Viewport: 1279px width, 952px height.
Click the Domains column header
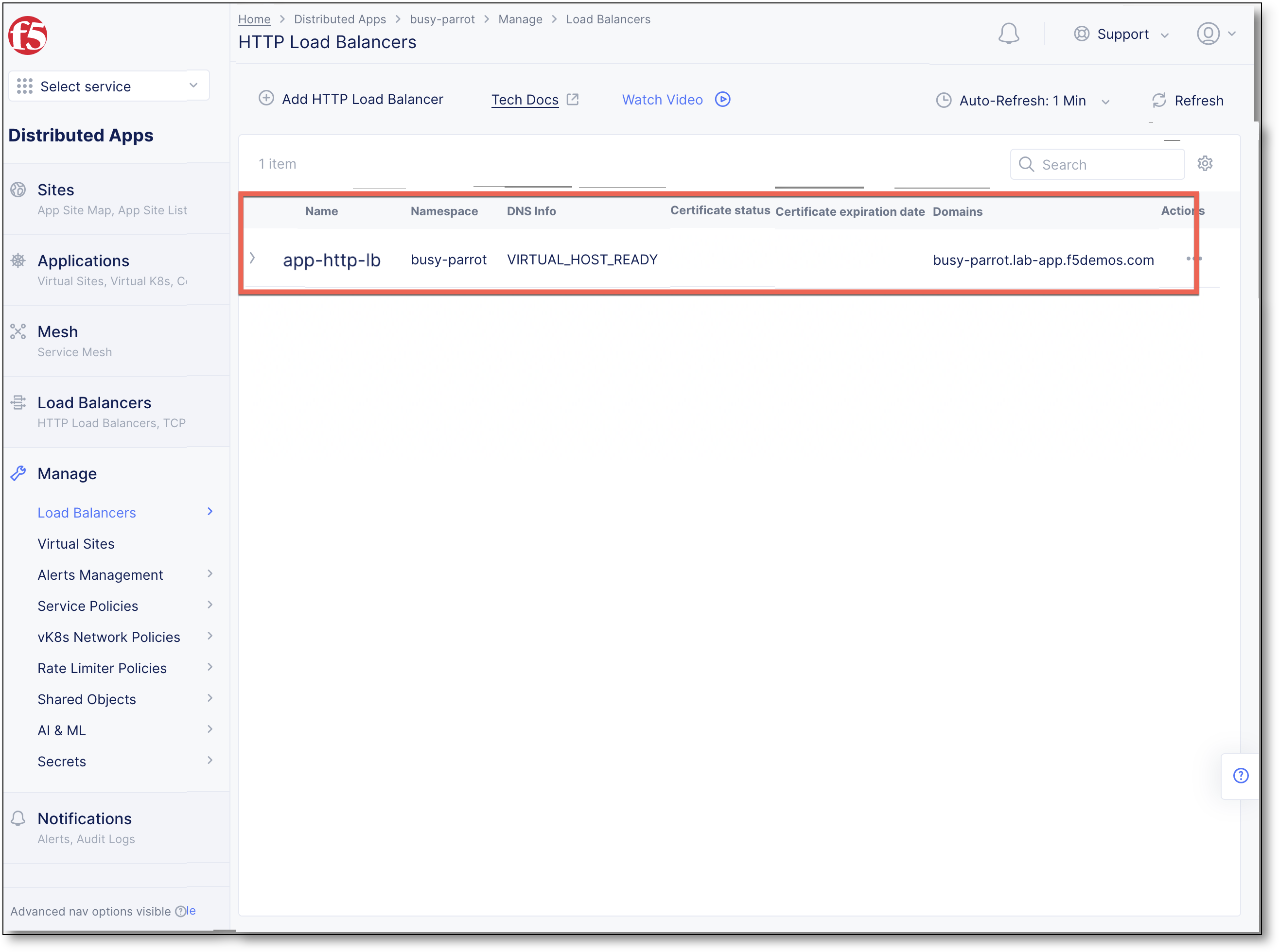click(x=957, y=211)
